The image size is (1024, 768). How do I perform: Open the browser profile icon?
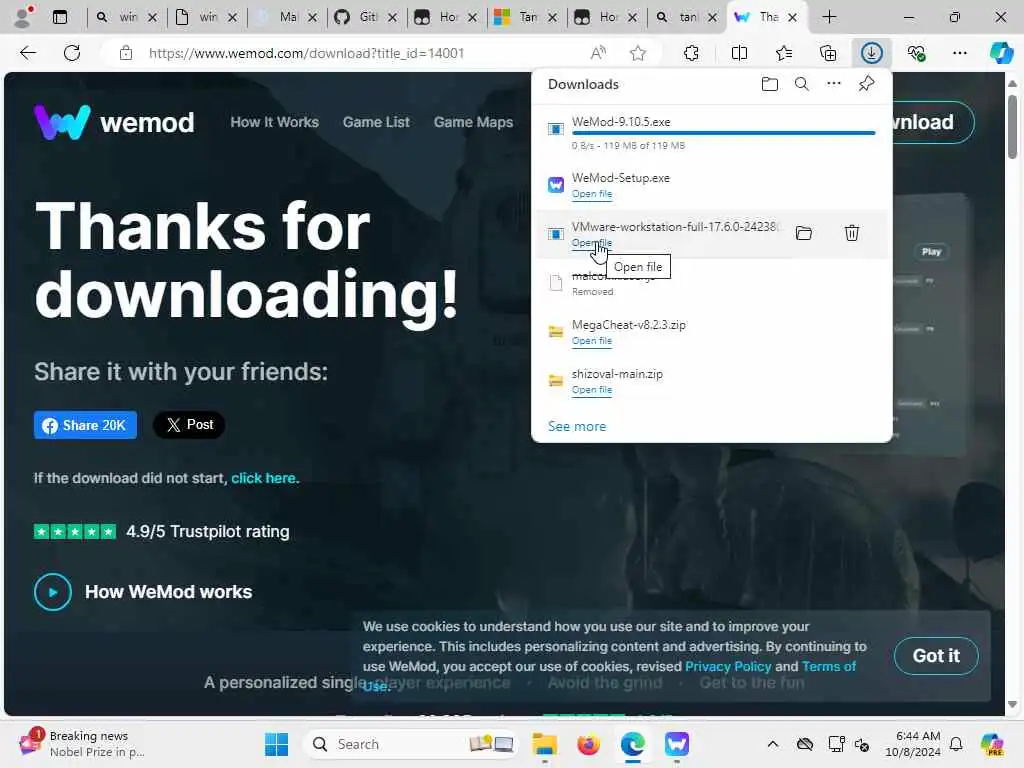pos(23,16)
